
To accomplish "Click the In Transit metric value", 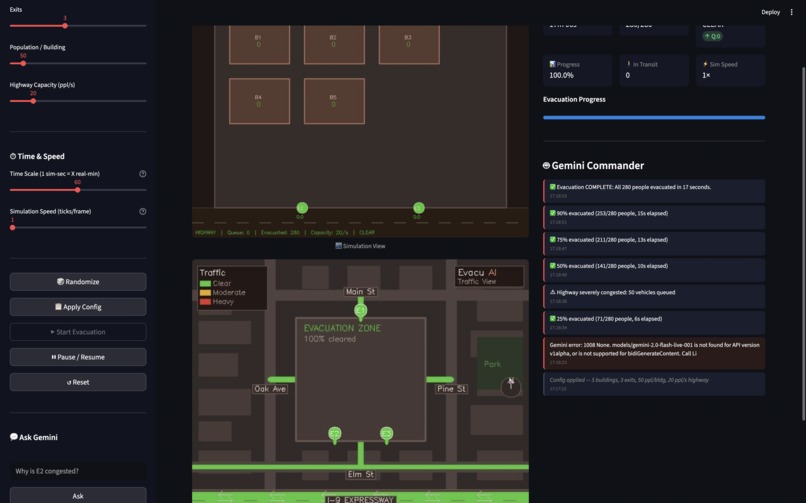I will tap(628, 76).
